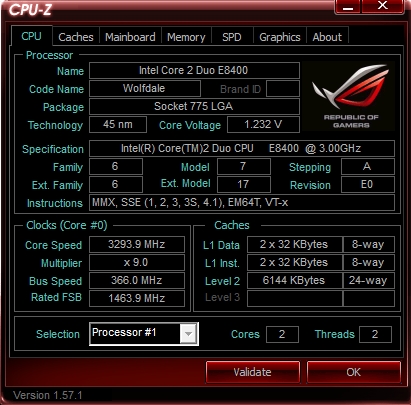
Task: Select the CPU tab
Action: [31, 36]
